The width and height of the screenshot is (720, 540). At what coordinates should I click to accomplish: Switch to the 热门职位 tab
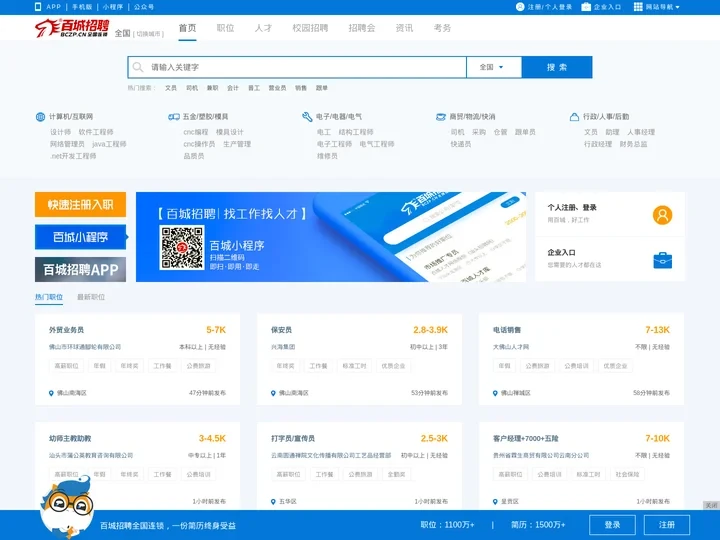[x=49, y=297]
